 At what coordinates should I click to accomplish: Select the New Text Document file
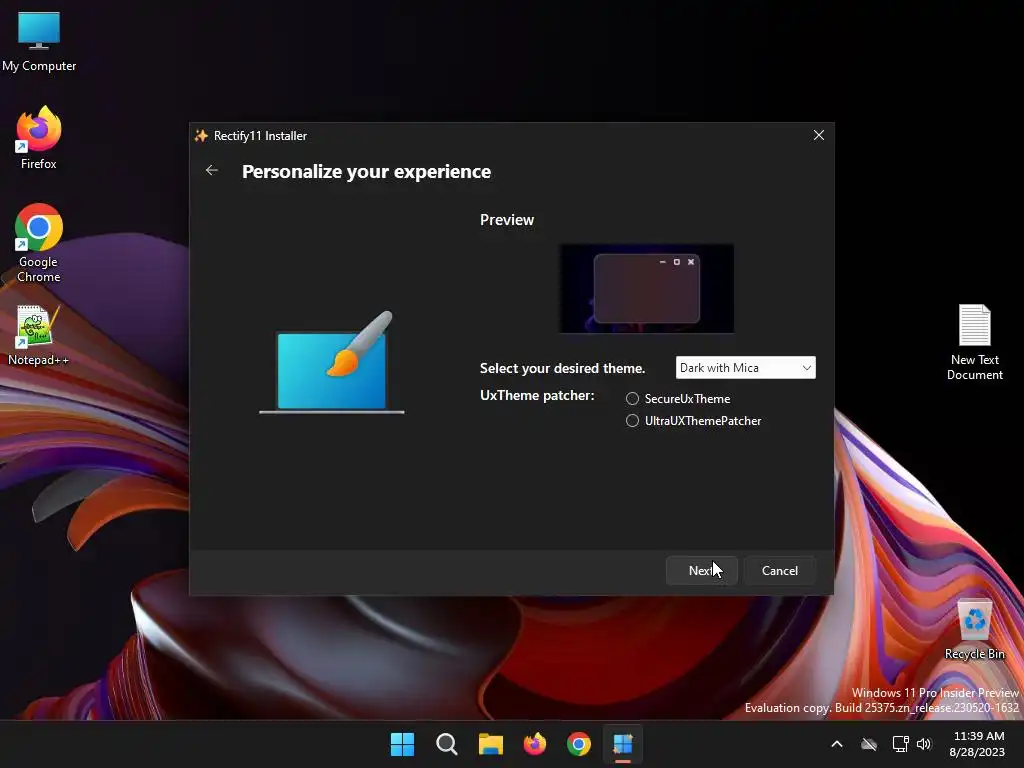click(974, 342)
